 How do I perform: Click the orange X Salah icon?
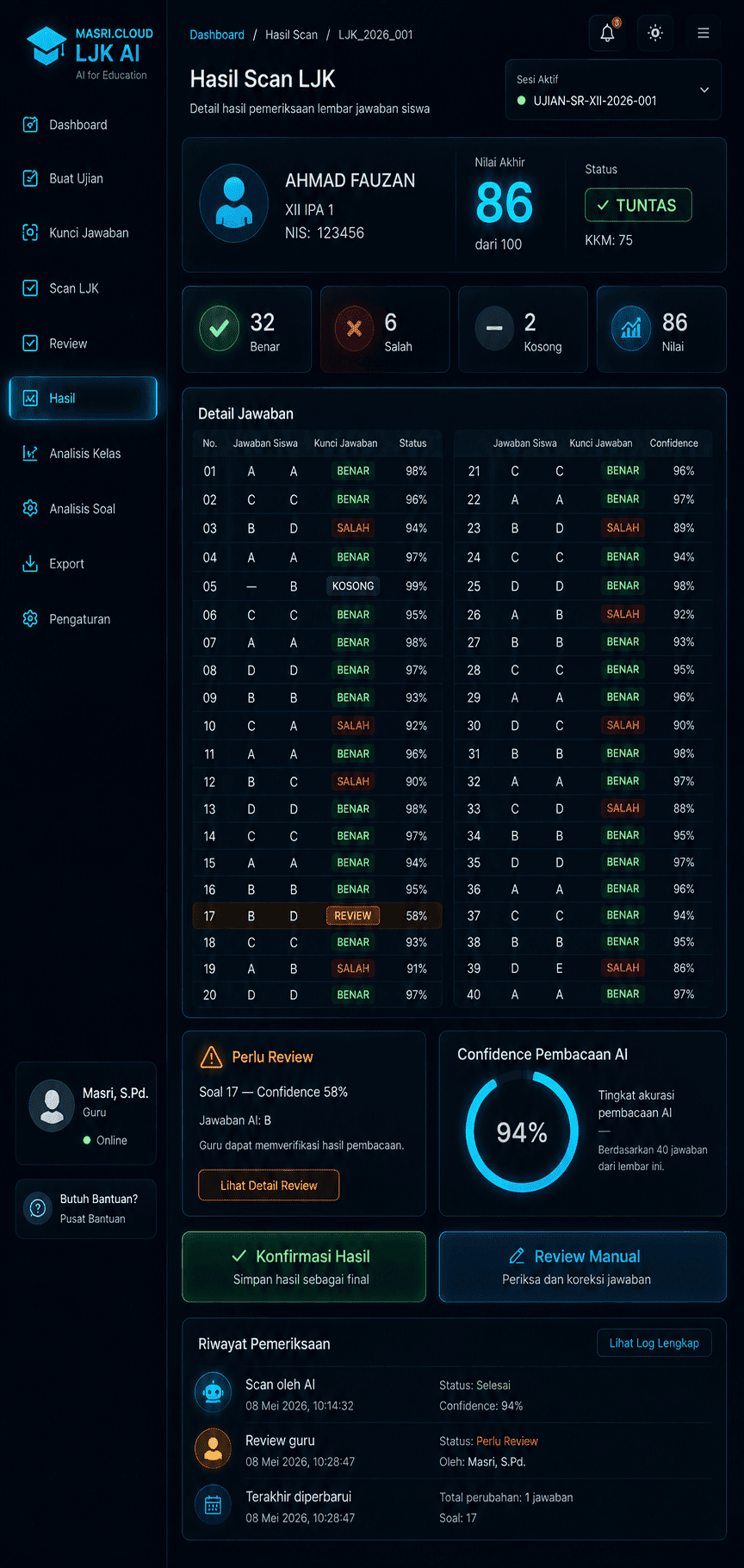click(x=354, y=329)
